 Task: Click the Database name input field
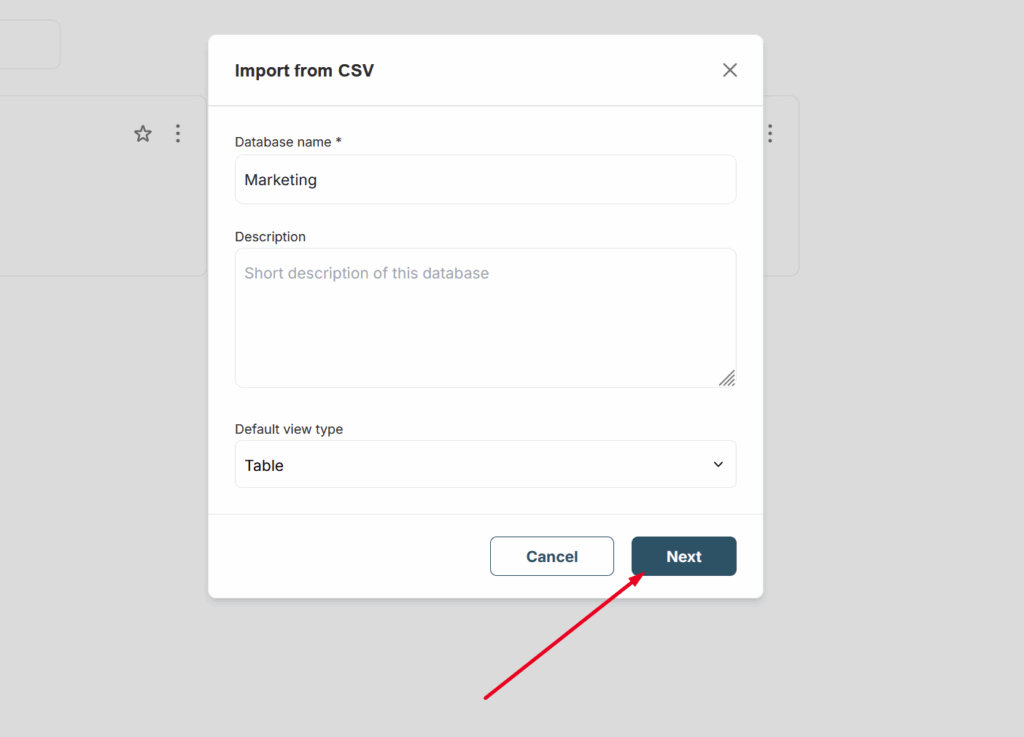485,180
